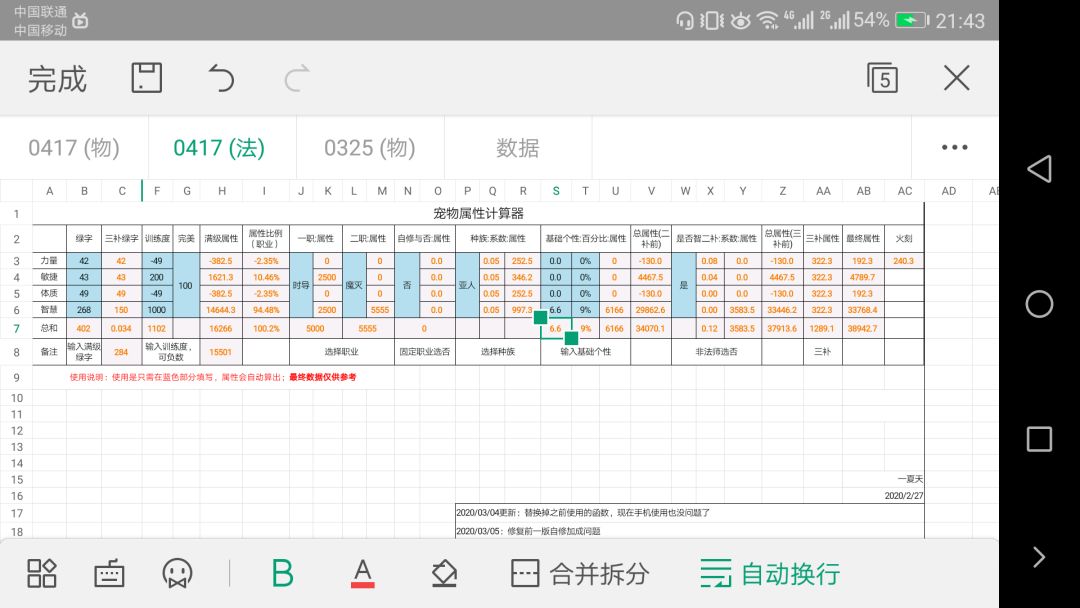
Task: Switch to the 0417 (物) sheet tab
Action: [x=74, y=147]
